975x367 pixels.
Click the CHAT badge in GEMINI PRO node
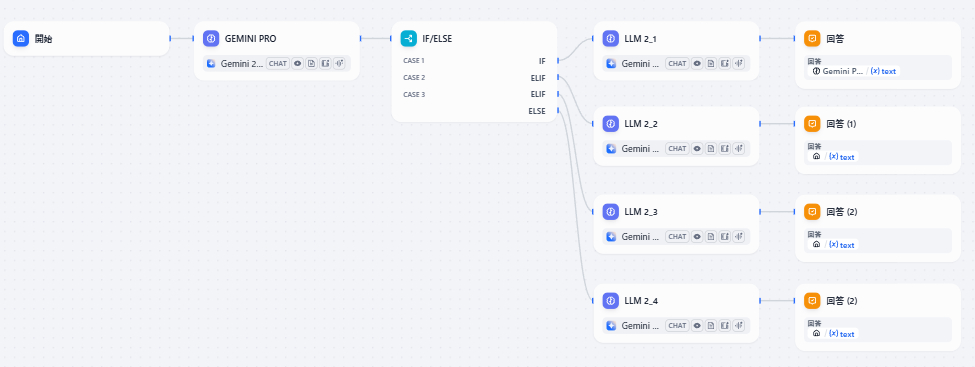[x=278, y=63]
